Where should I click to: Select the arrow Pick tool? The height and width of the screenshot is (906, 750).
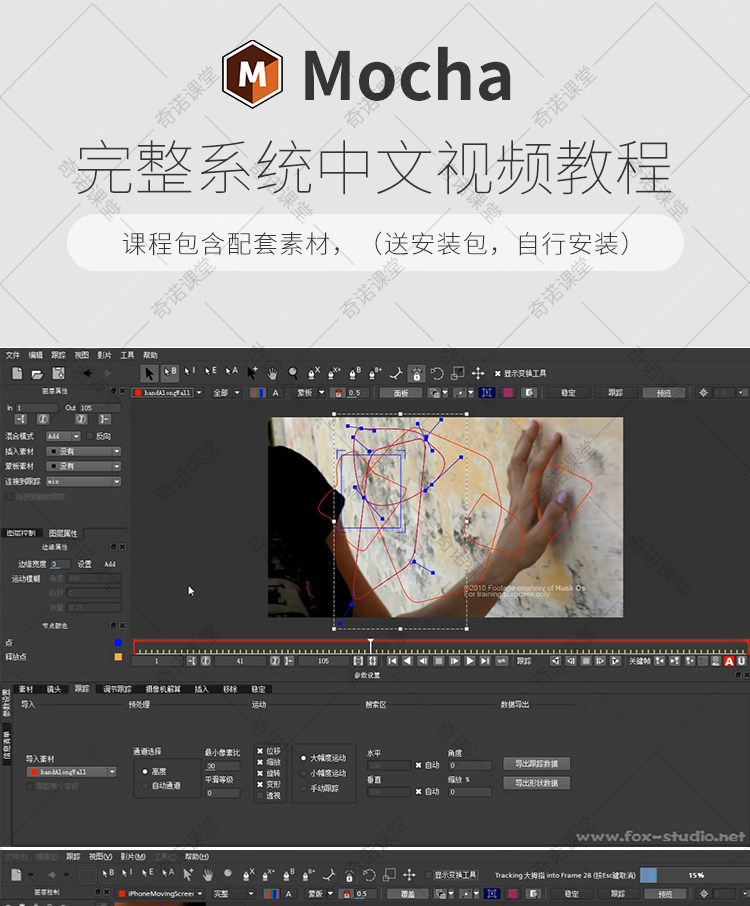(x=149, y=373)
